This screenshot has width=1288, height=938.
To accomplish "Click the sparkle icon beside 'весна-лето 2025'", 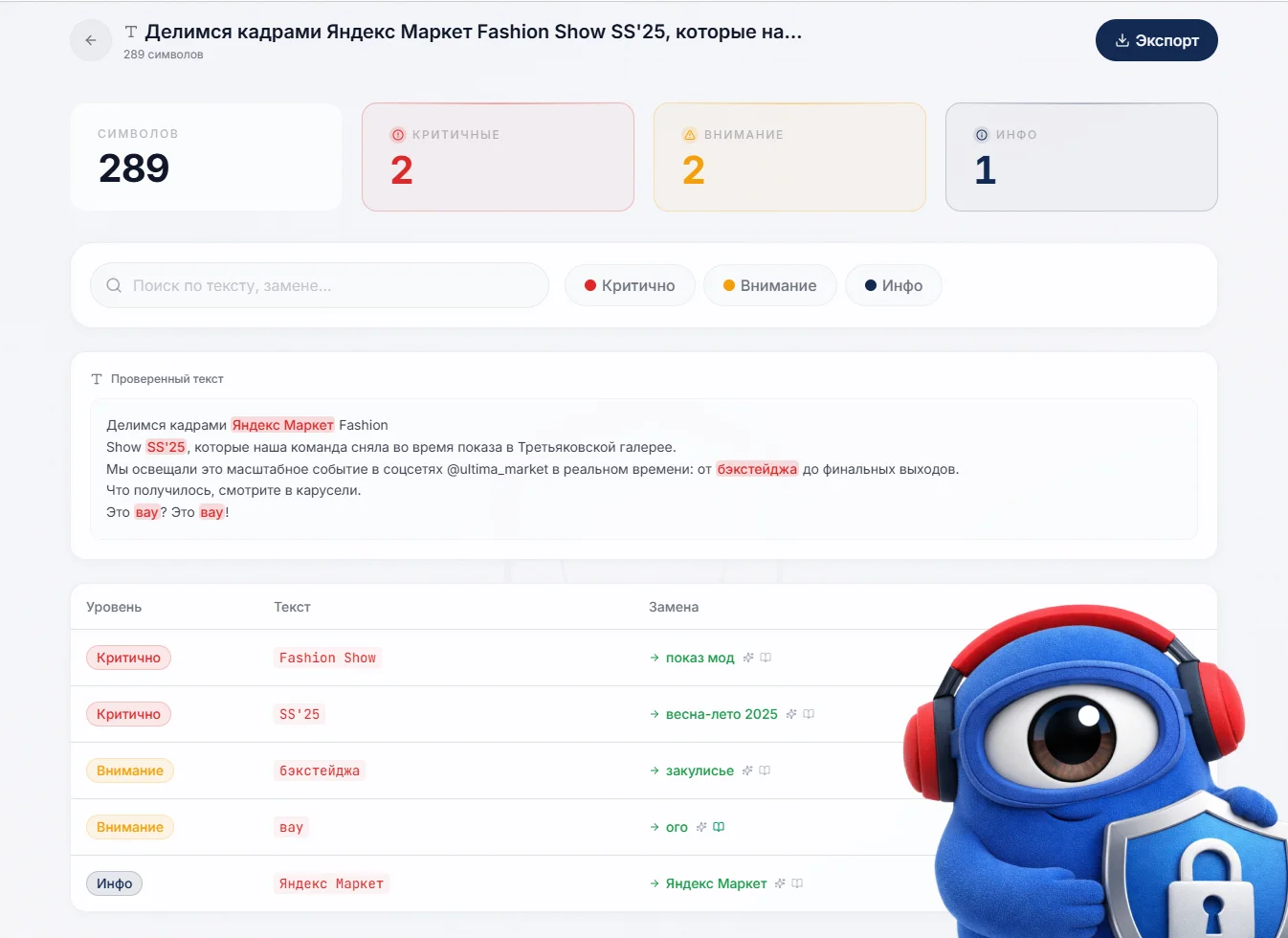I will point(791,714).
